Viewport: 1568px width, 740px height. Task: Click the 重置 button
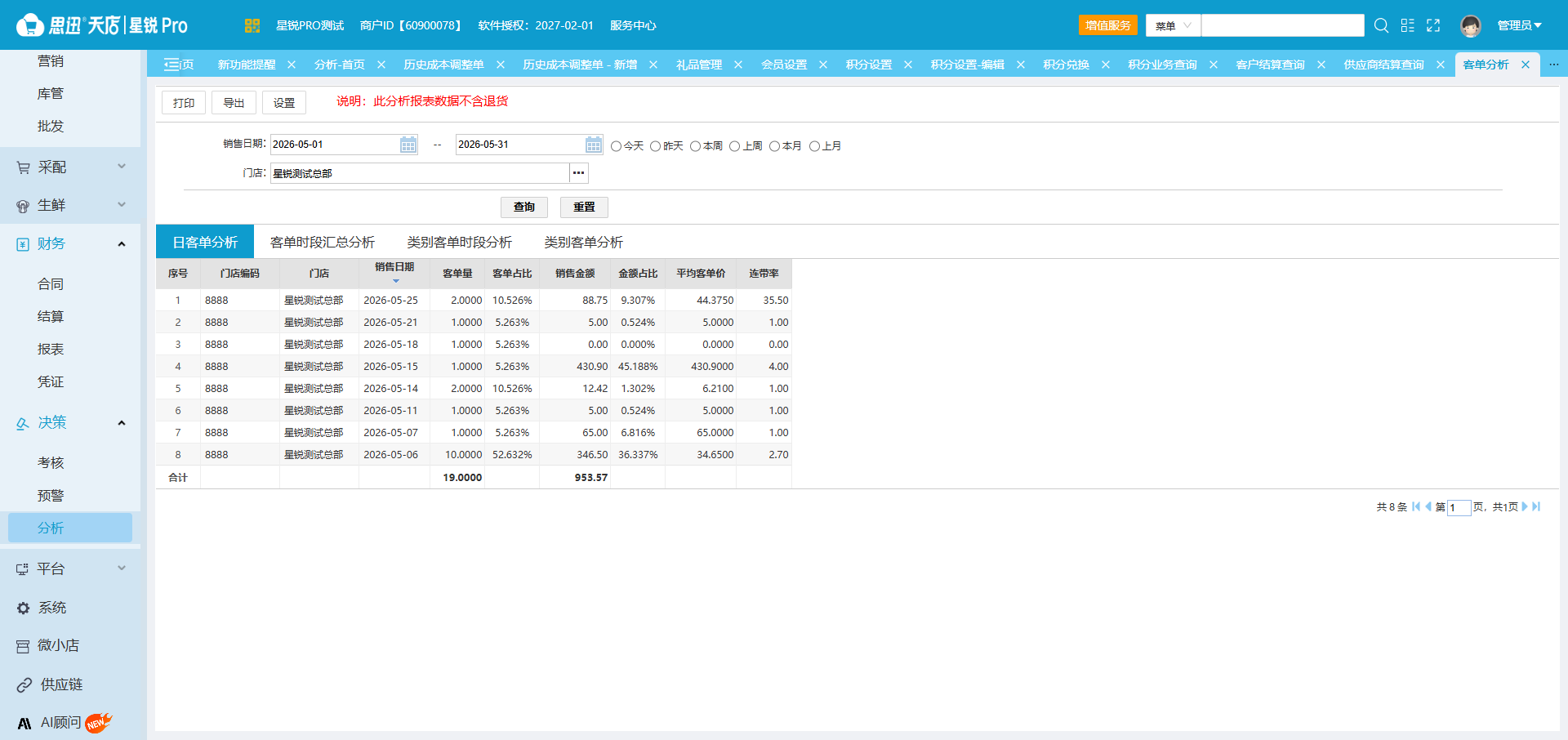click(584, 207)
